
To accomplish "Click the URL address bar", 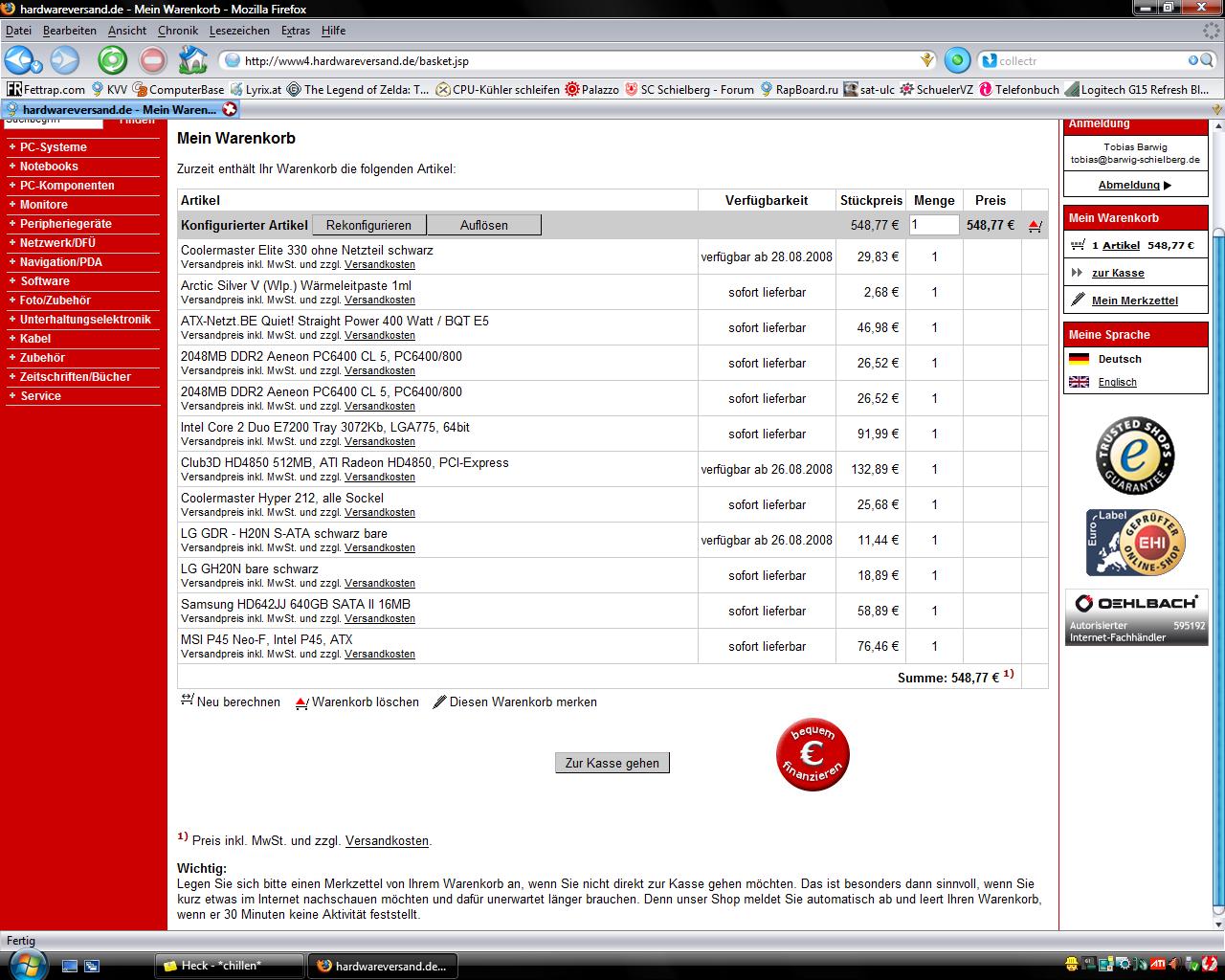I will [579, 60].
